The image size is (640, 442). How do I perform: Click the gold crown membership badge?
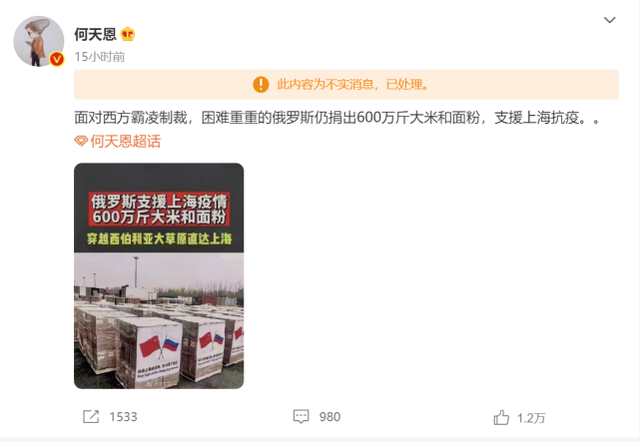[128, 34]
